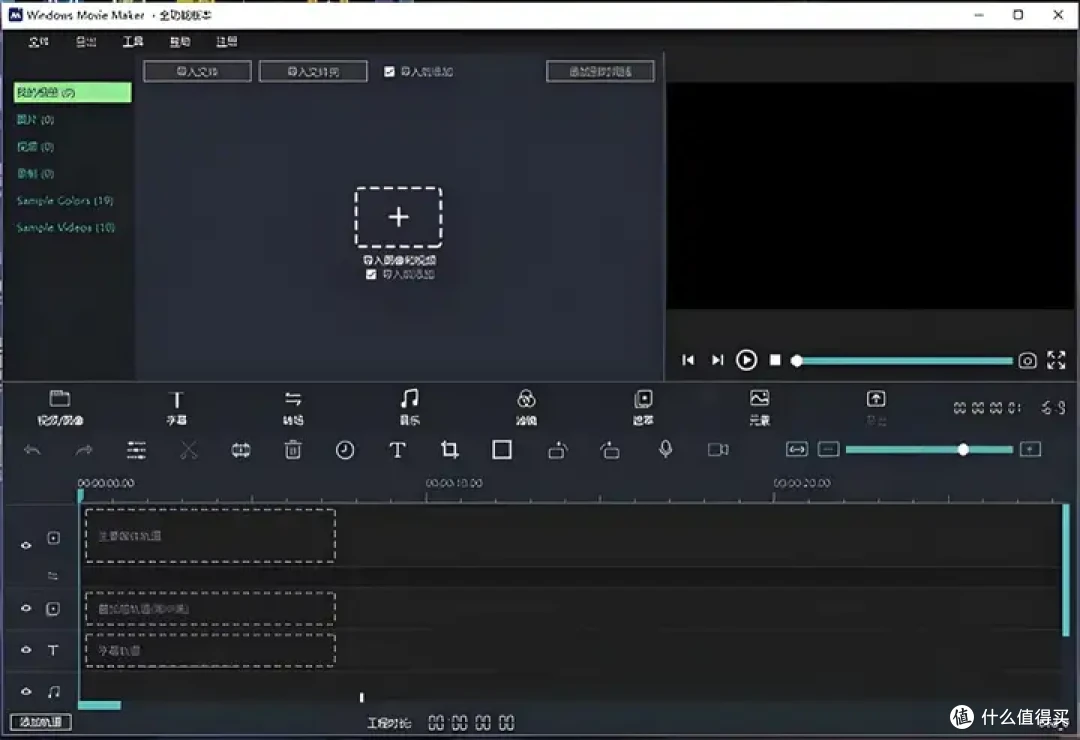The width and height of the screenshot is (1080, 740).
Task: Take a snapshot with the camera icon
Action: pyautogui.click(x=1027, y=360)
